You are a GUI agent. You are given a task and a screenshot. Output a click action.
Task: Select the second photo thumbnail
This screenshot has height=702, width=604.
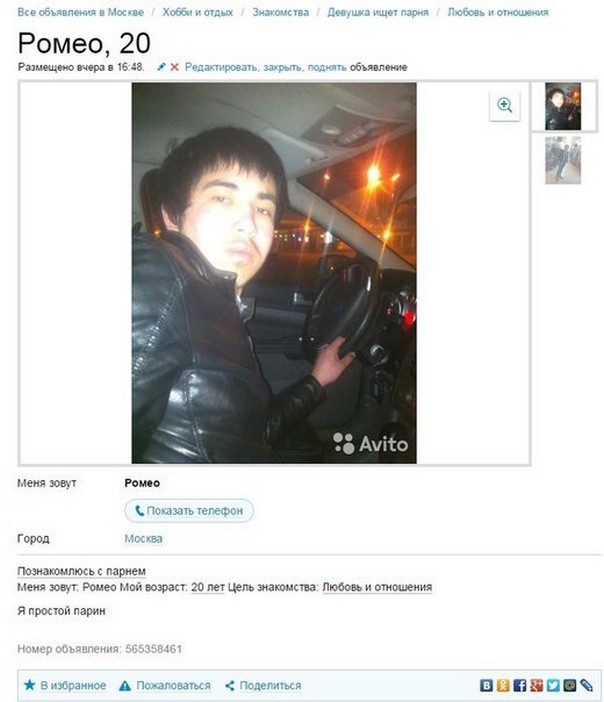pos(563,161)
